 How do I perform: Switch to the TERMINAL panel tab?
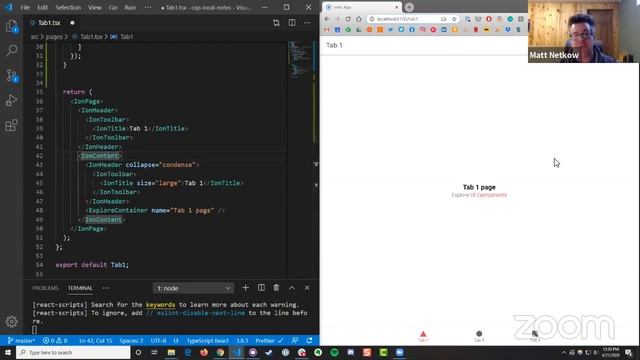[80, 288]
